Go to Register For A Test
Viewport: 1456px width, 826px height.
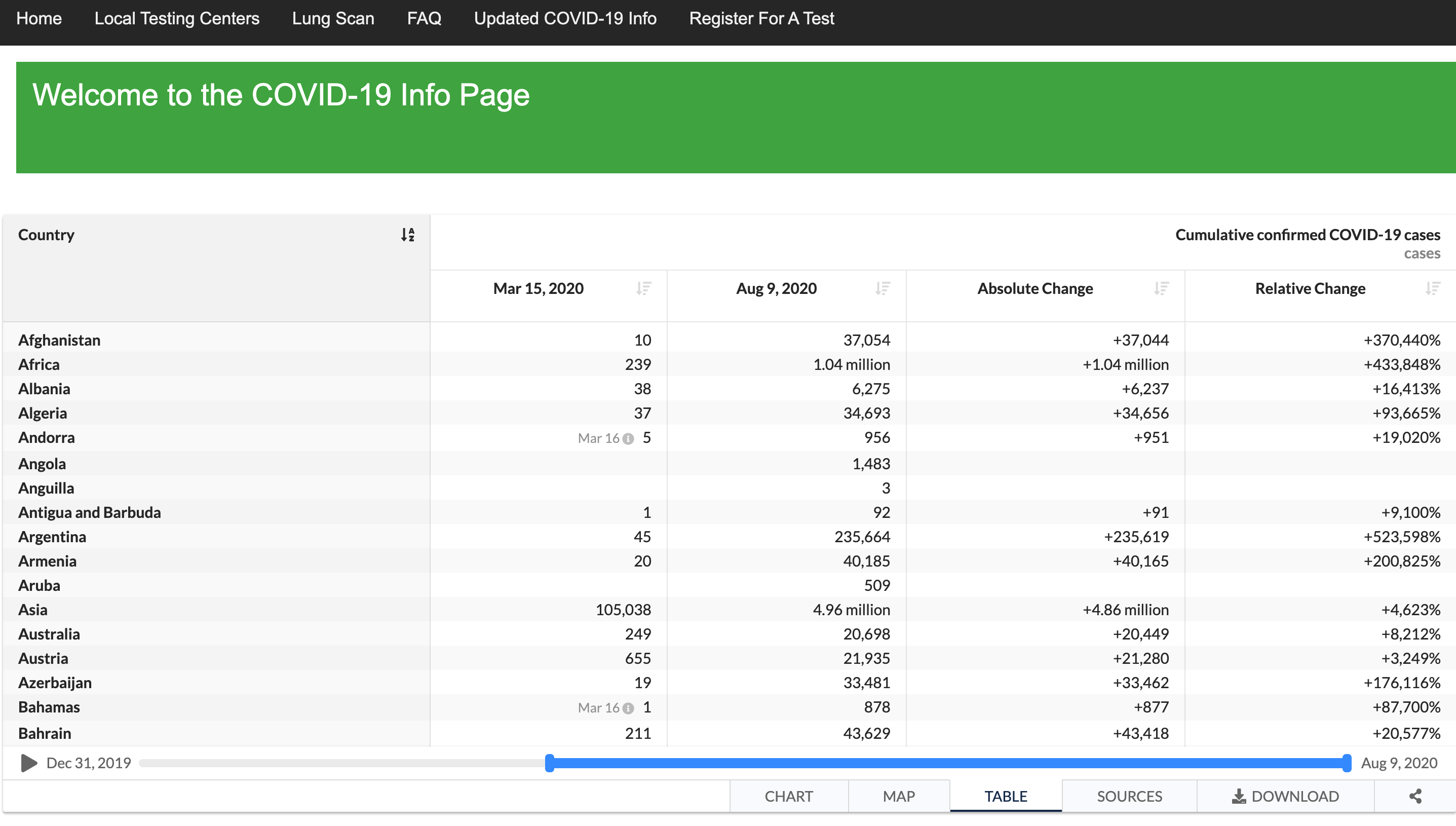[761, 19]
